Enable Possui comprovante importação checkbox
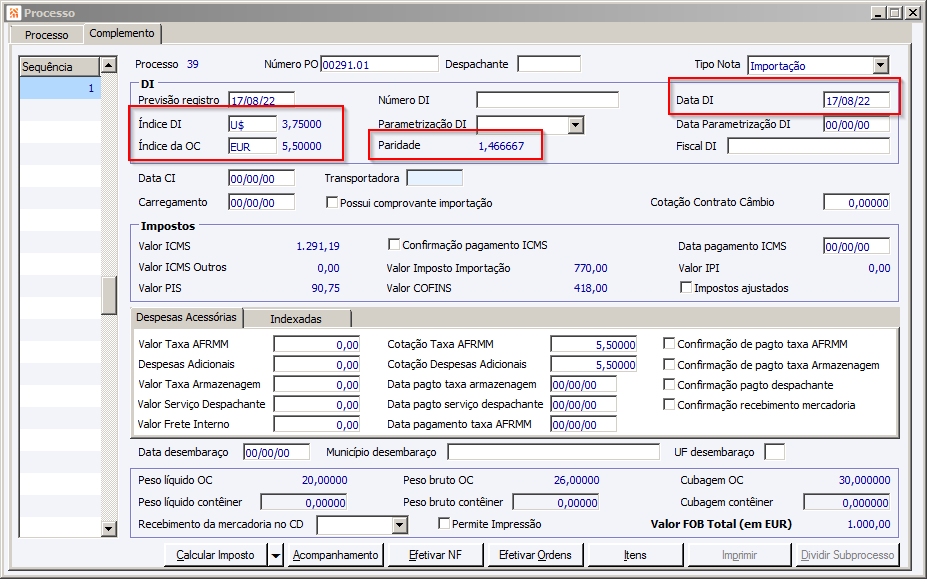The image size is (927, 579). (x=333, y=203)
